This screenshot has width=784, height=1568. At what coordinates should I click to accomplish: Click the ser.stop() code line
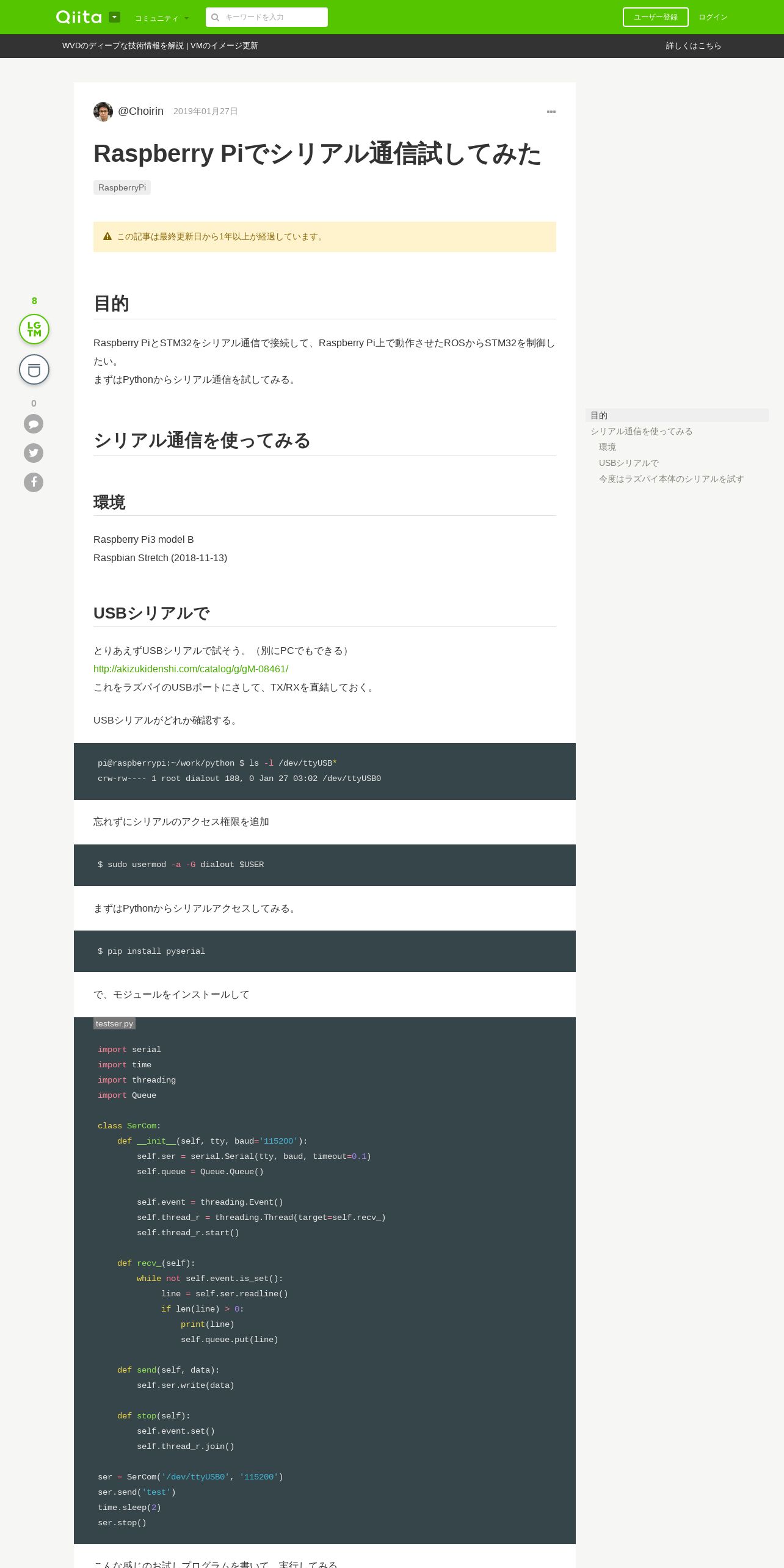[x=122, y=1523]
